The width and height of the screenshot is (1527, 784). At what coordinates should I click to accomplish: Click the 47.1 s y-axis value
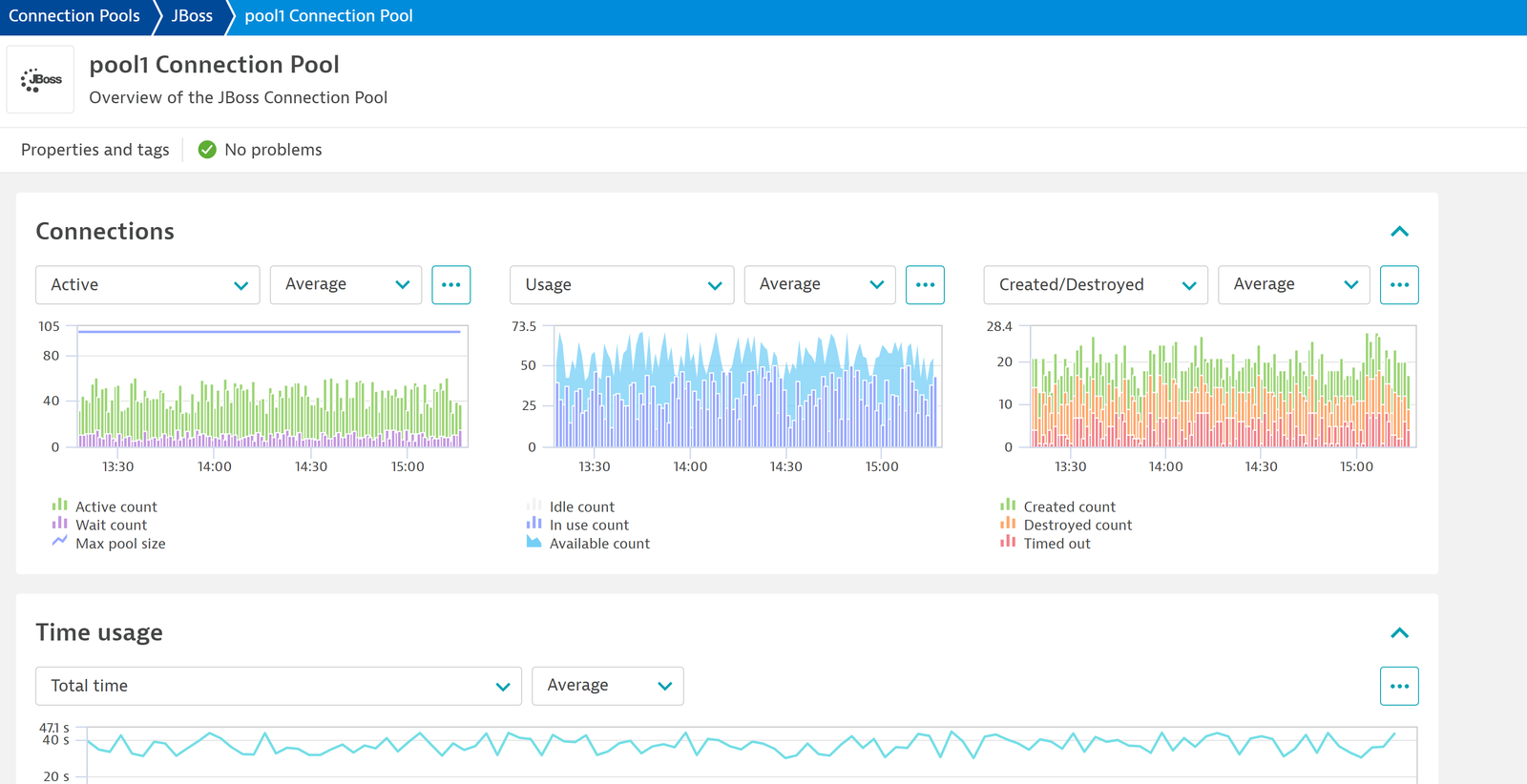(x=53, y=728)
